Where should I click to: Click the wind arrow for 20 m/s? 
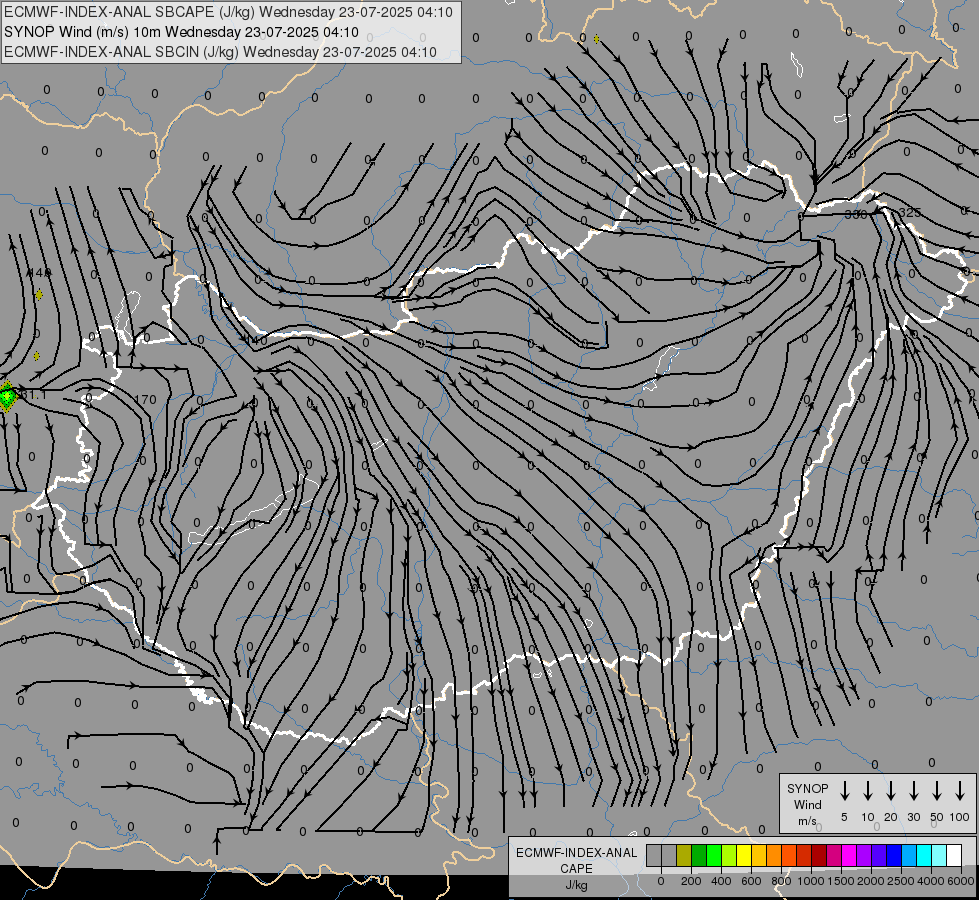click(x=890, y=791)
